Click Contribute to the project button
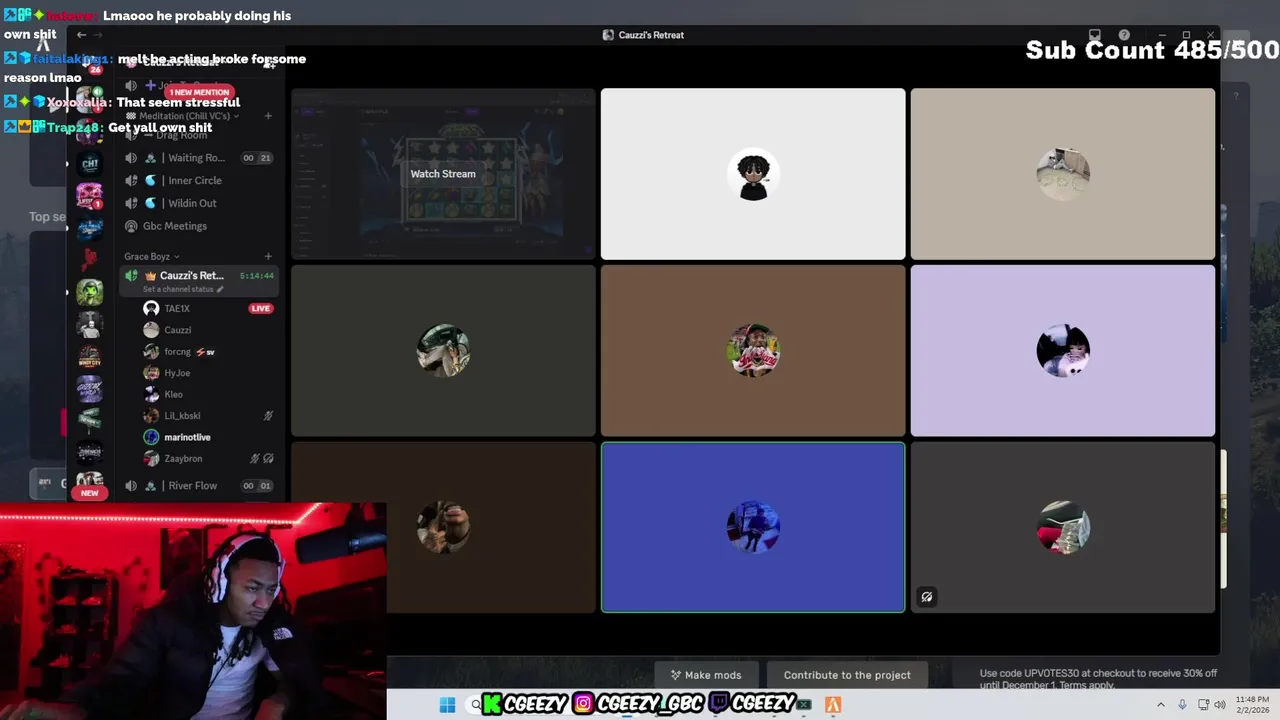This screenshot has height=720, width=1280. 847,675
